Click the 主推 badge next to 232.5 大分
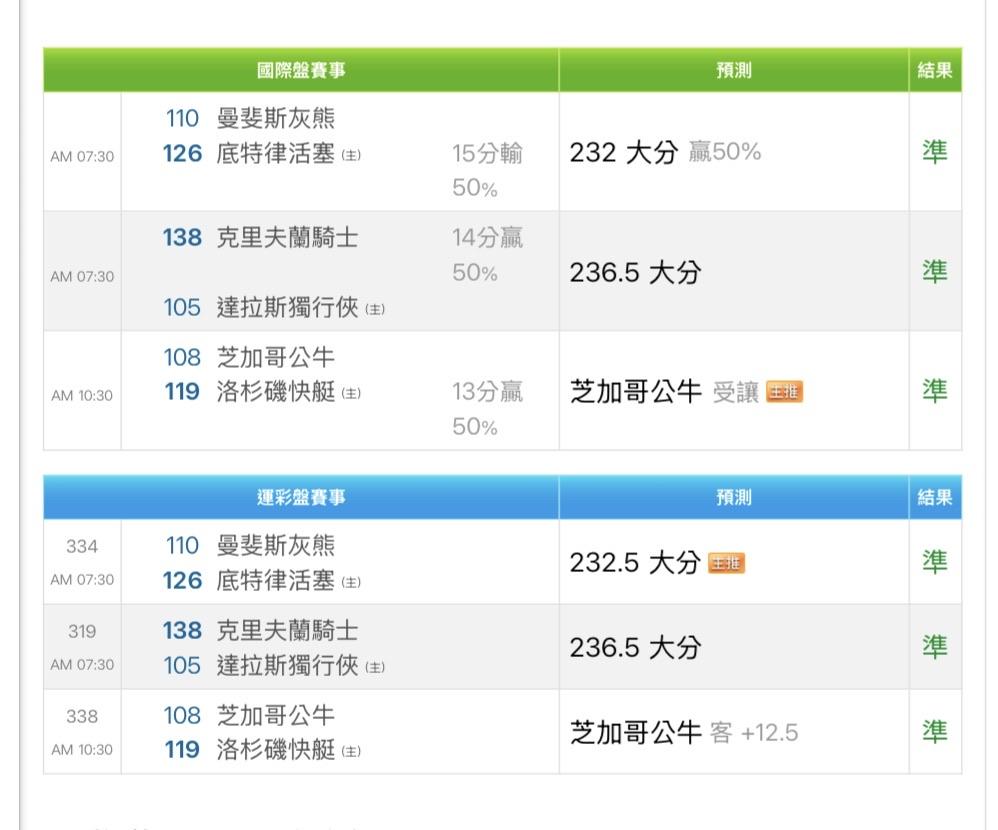 tap(726, 563)
